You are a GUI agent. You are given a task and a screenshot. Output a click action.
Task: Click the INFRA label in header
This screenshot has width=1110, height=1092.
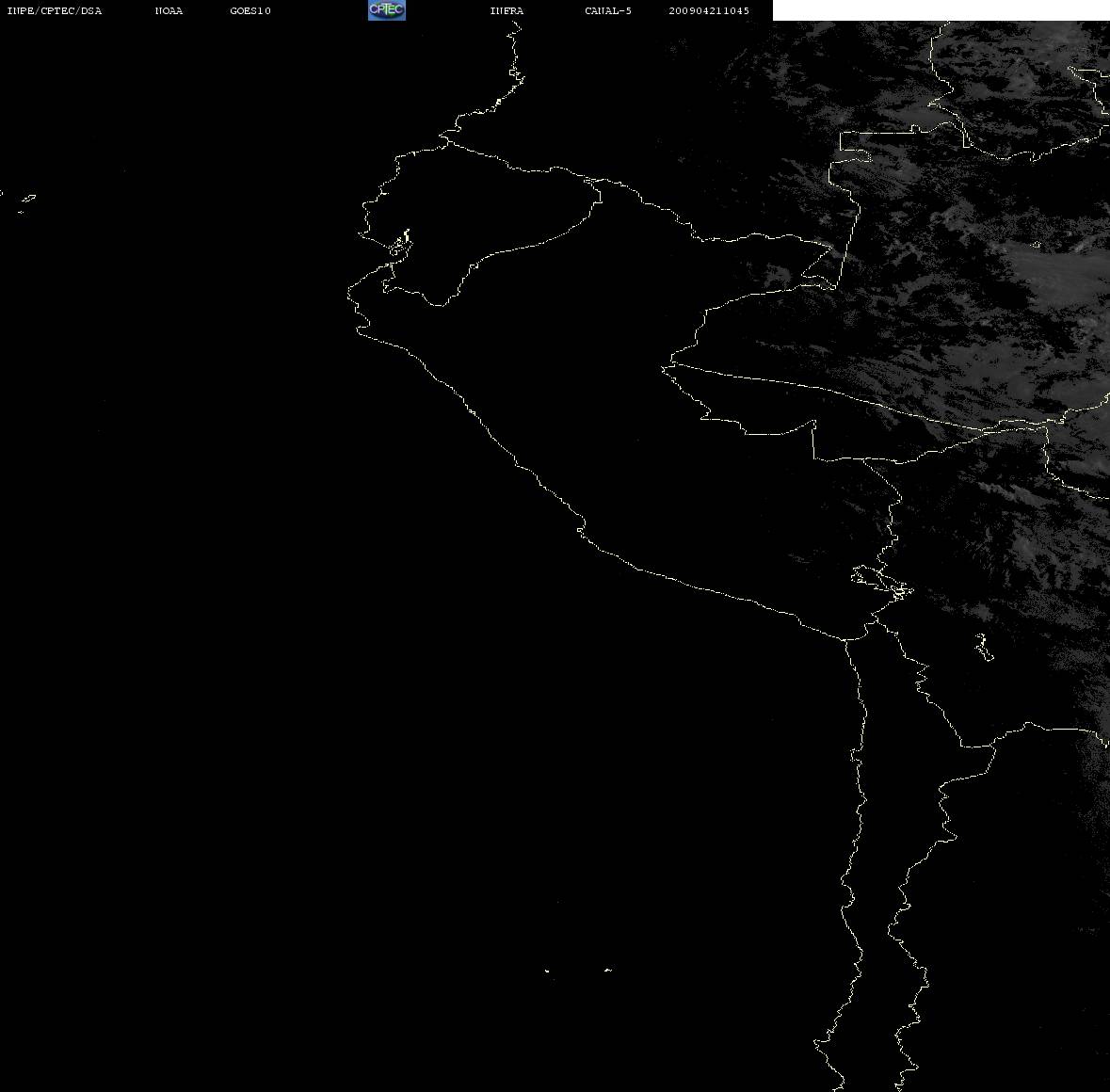(x=507, y=10)
